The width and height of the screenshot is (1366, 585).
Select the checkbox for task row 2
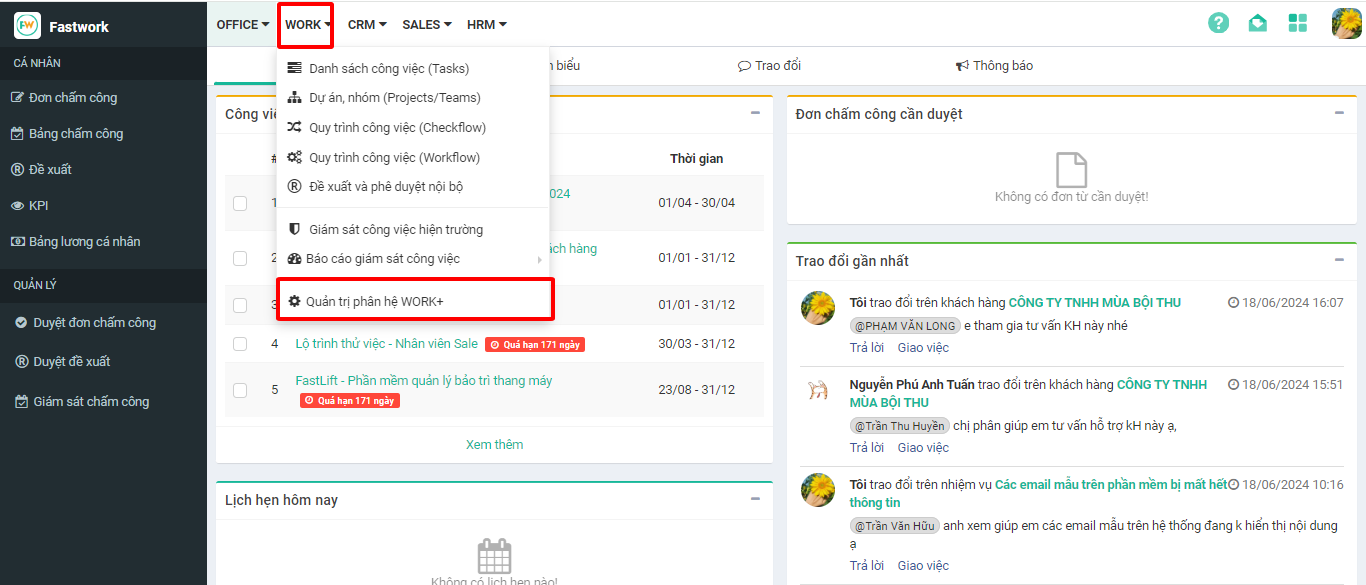coord(240,258)
